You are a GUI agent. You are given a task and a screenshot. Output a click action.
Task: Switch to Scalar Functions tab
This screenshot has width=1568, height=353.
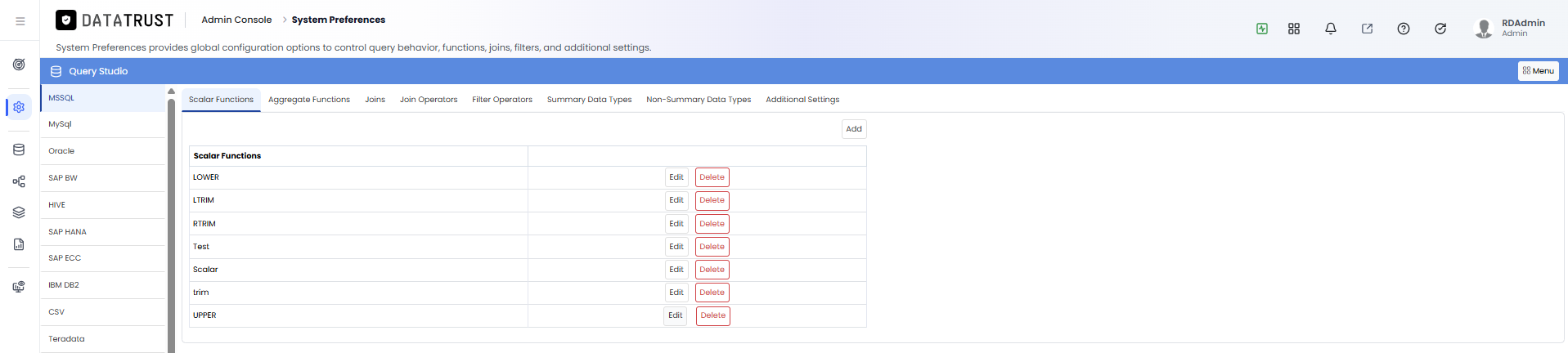(221, 100)
